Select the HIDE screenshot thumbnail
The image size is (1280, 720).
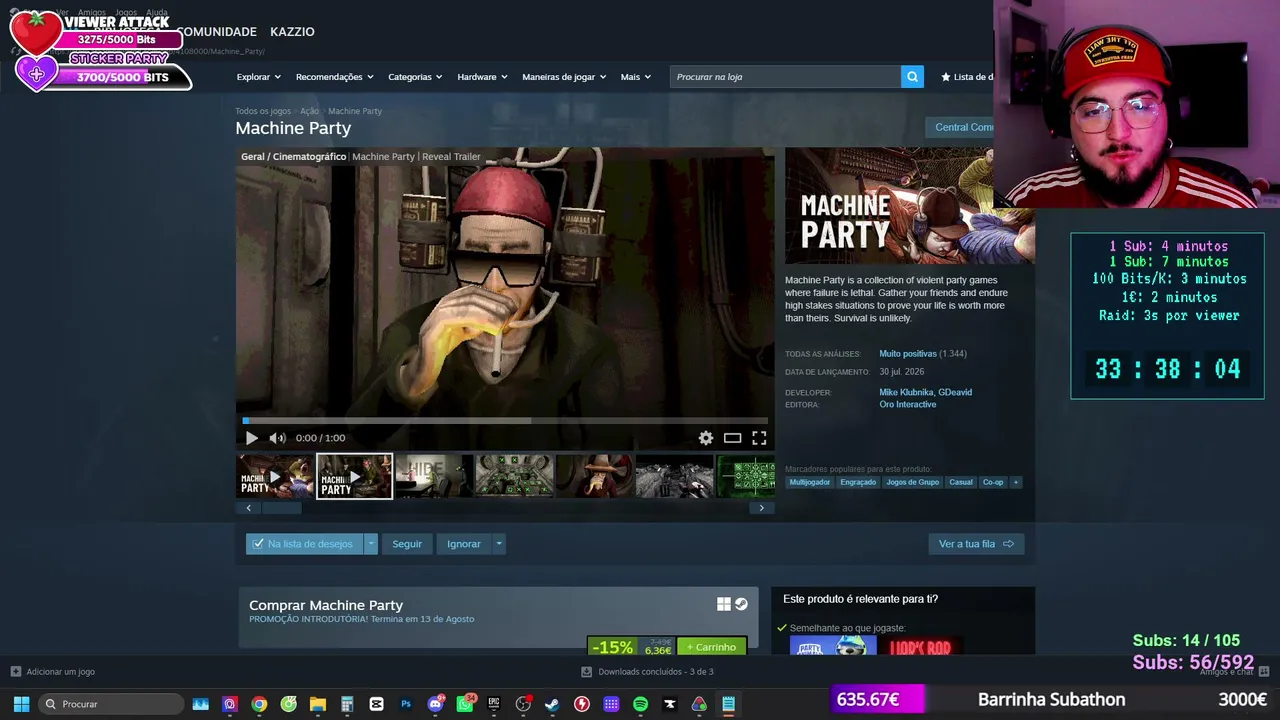click(434, 476)
